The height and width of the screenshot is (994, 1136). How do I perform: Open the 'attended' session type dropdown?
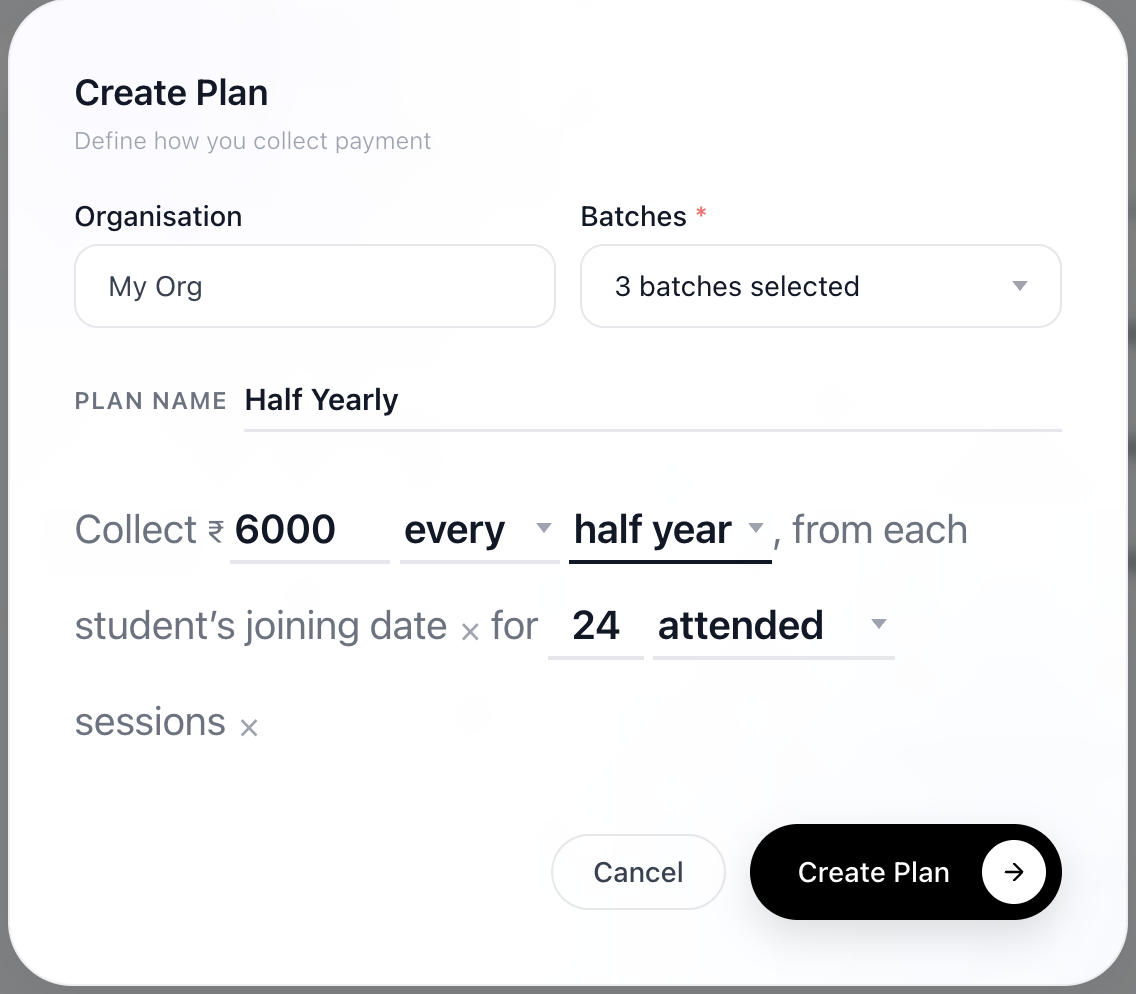(x=878, y=624)
